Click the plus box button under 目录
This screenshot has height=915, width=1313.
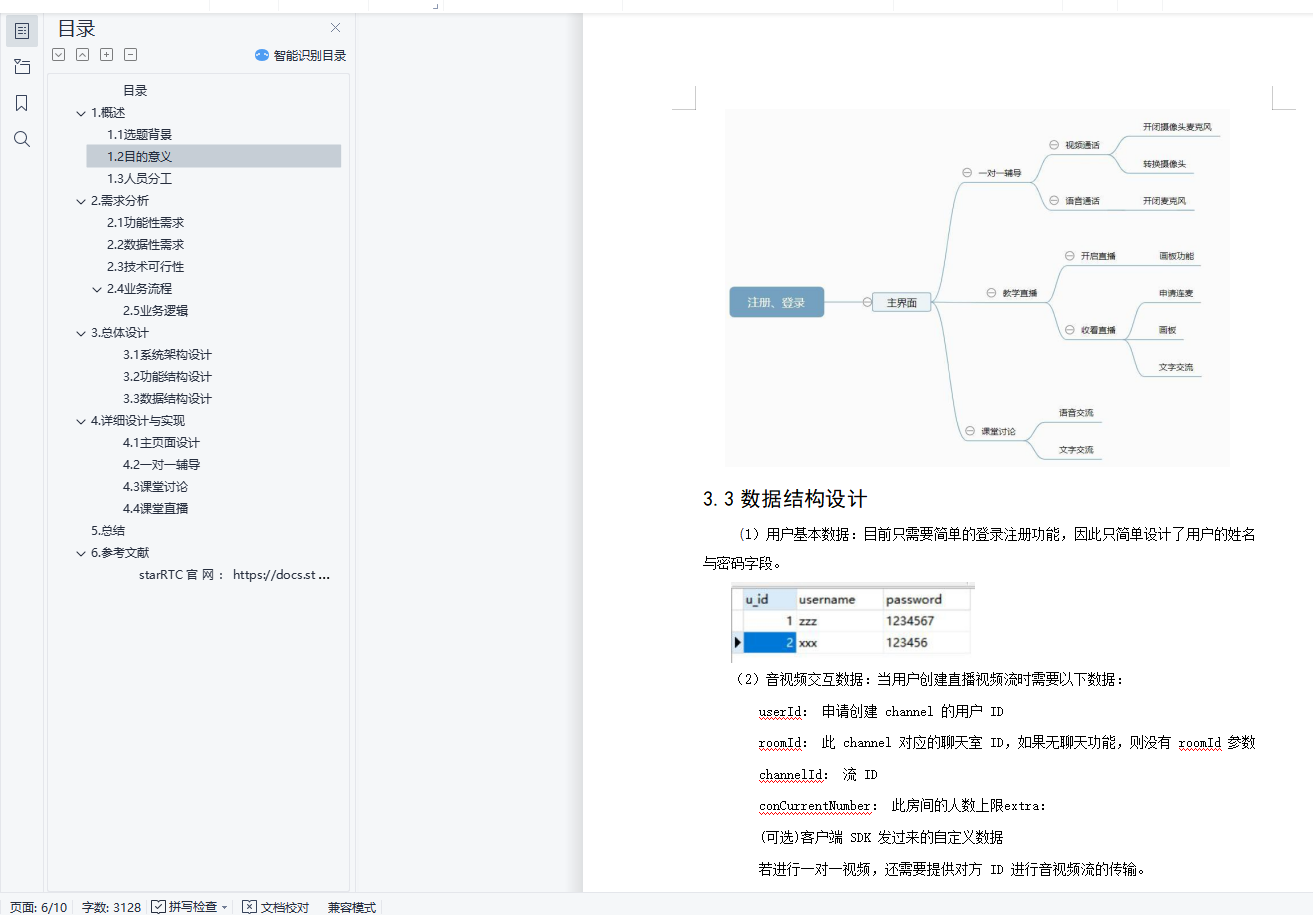107,55
